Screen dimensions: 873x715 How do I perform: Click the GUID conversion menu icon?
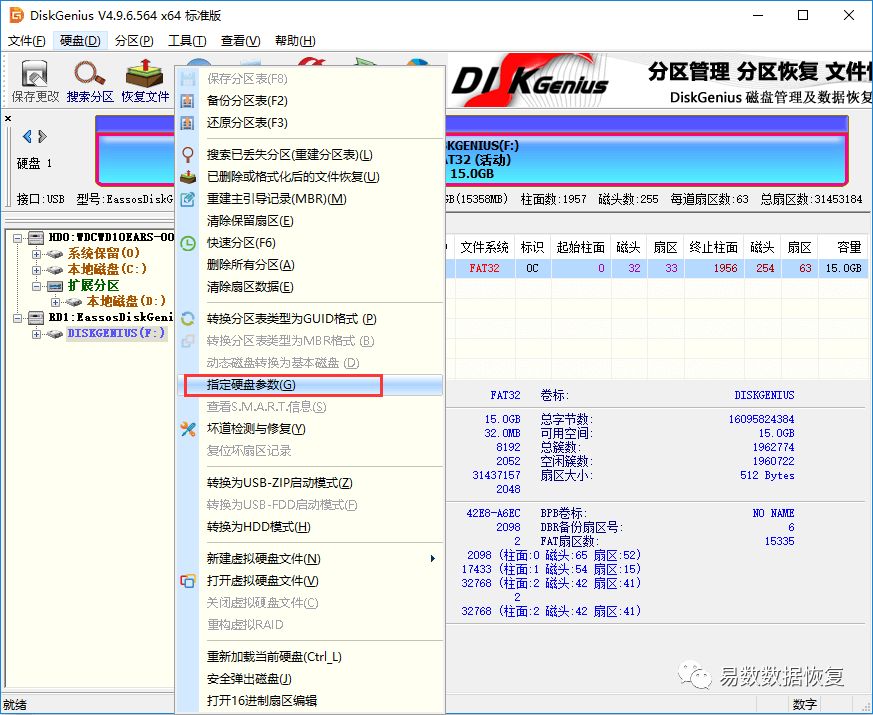pyautogui.click(x=188, y=319)
